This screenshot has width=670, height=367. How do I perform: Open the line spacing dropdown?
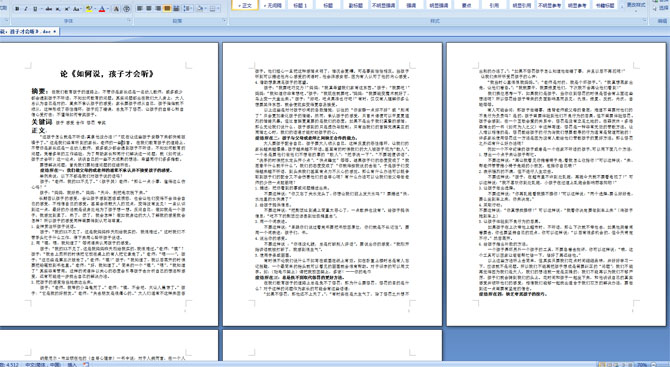coord(188,9)
